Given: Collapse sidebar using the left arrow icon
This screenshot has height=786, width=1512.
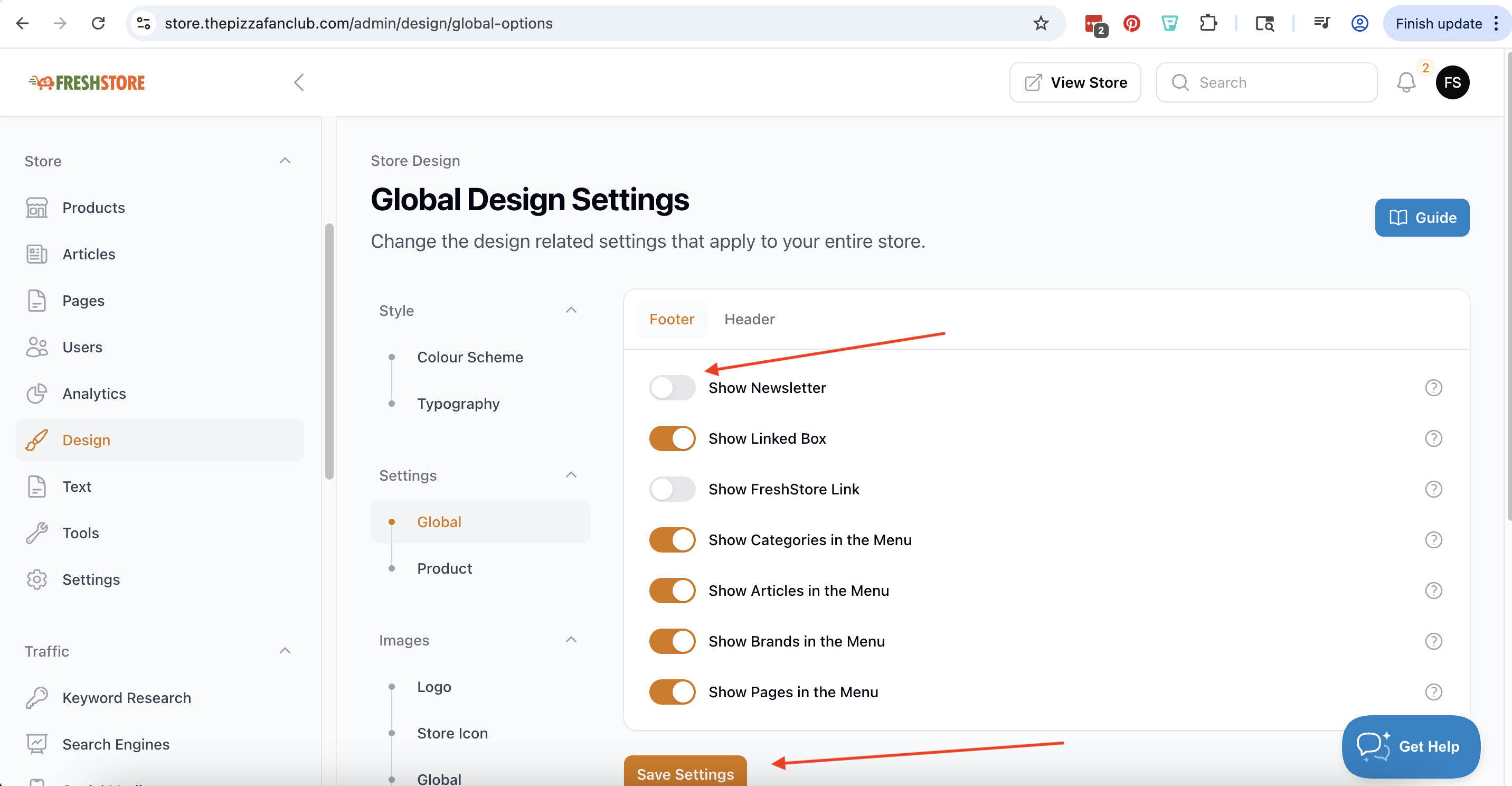Looking at the screenshot, I should point(299,82).
